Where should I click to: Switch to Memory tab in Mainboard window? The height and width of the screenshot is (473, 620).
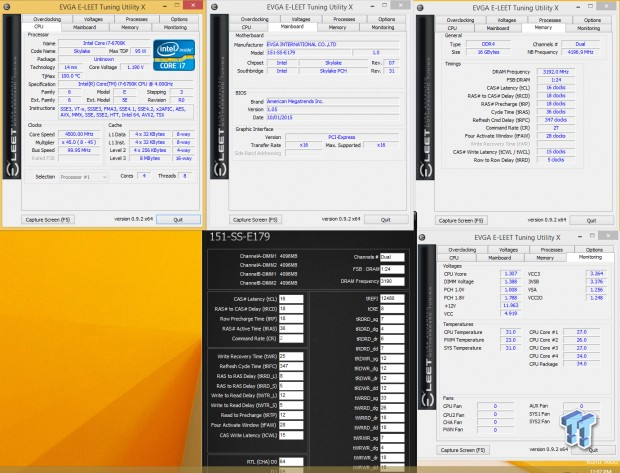point(337,27)
